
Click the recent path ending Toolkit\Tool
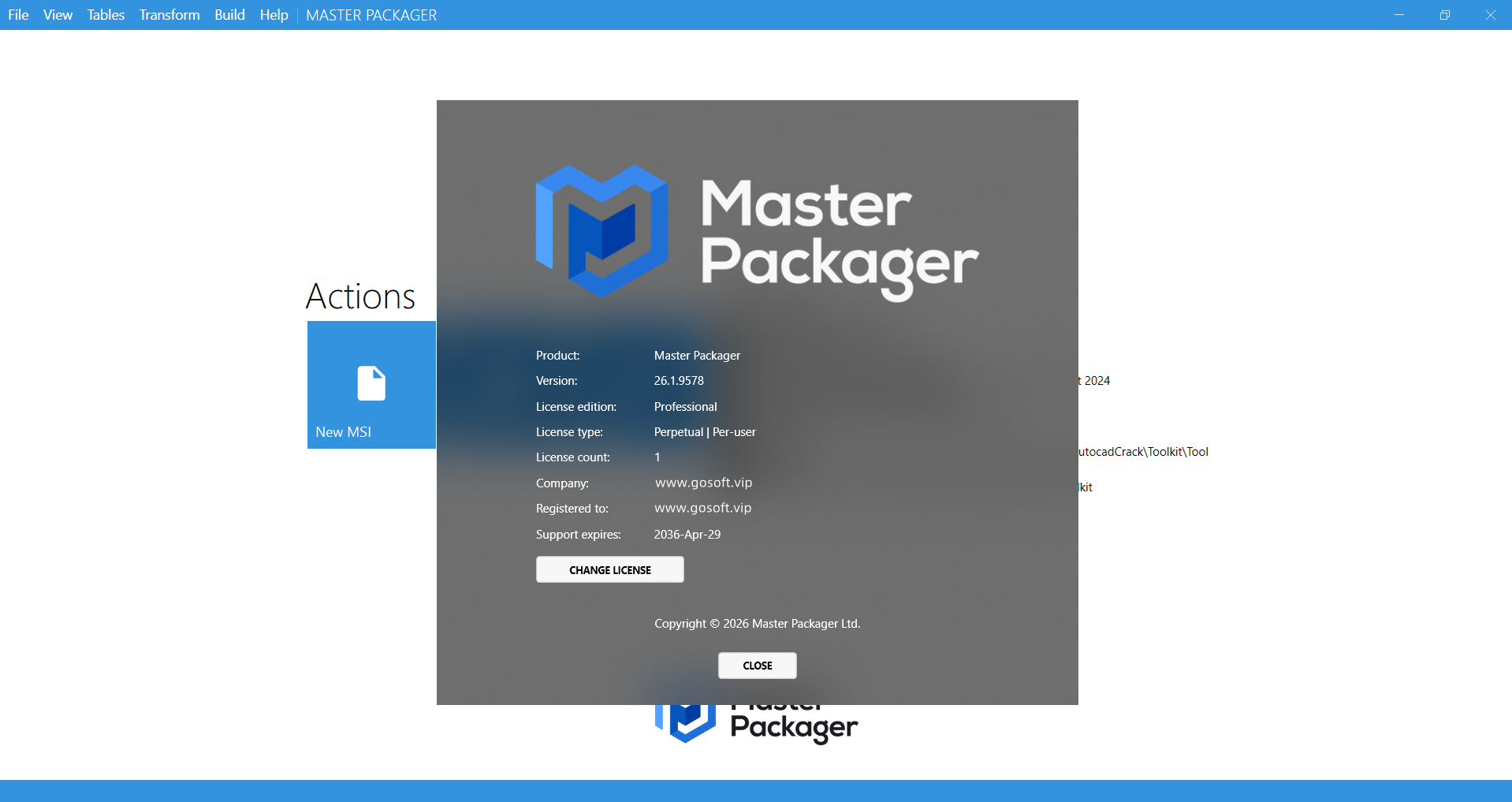(x=1143, y=452)
